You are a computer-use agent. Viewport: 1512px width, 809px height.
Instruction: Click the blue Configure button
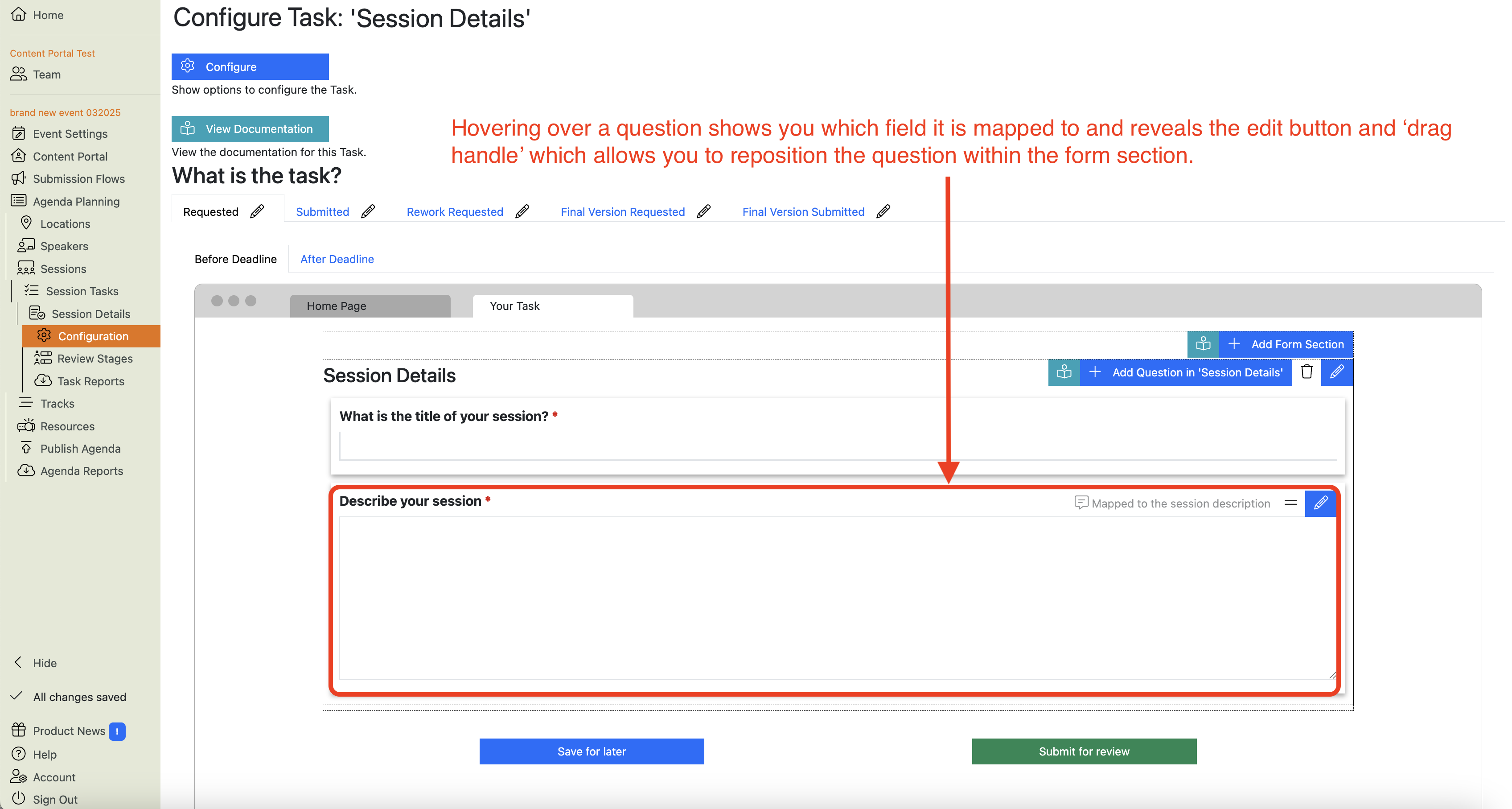tap(250, 66)
